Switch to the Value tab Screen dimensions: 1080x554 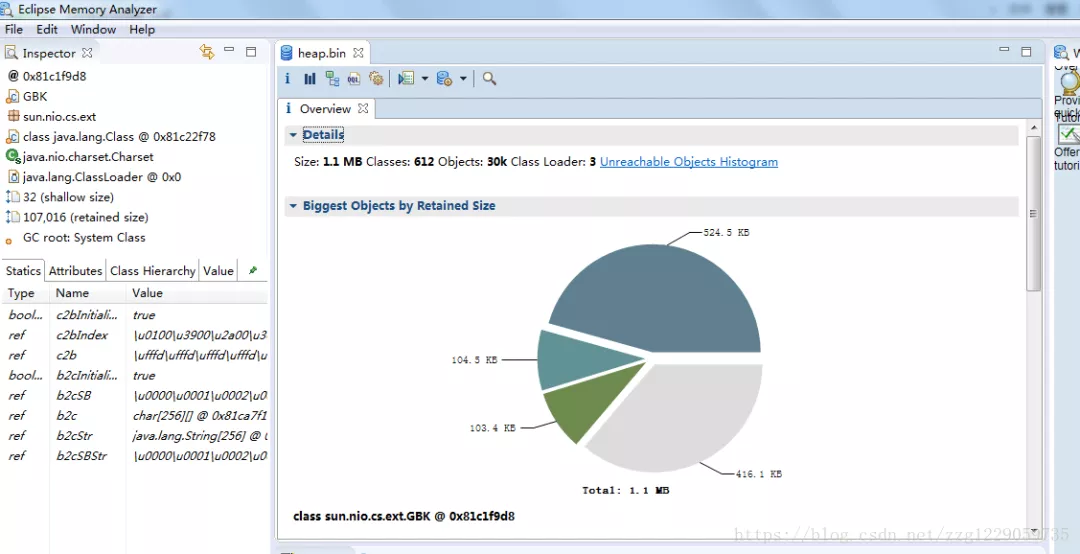click(x=218, y=271)
